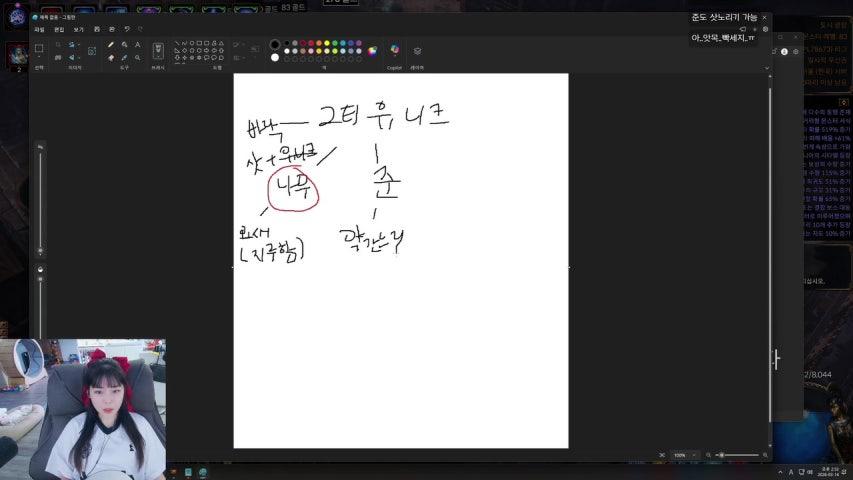The width and height of the screenshot is (853, 480).
Task: Click the Paint settings gear icon
Action: pos(765,29)
